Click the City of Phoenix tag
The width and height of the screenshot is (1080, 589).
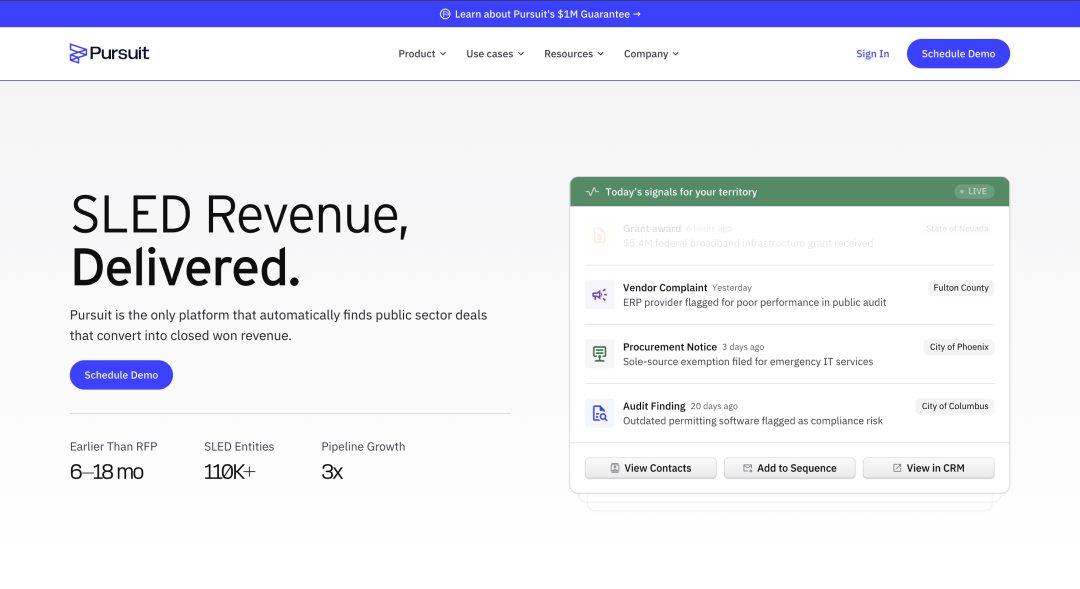[x=959, y=347]
